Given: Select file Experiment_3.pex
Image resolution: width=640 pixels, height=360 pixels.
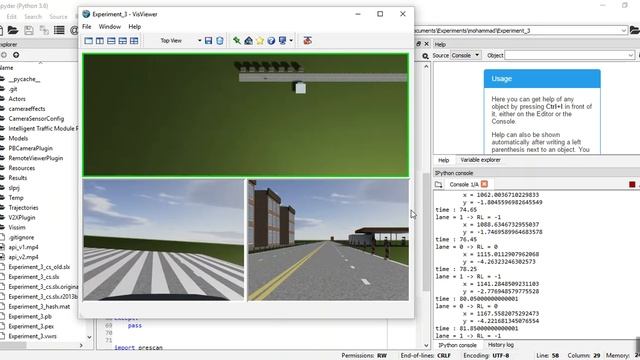Looking at the screenshot, I should (x=31, y=327).
